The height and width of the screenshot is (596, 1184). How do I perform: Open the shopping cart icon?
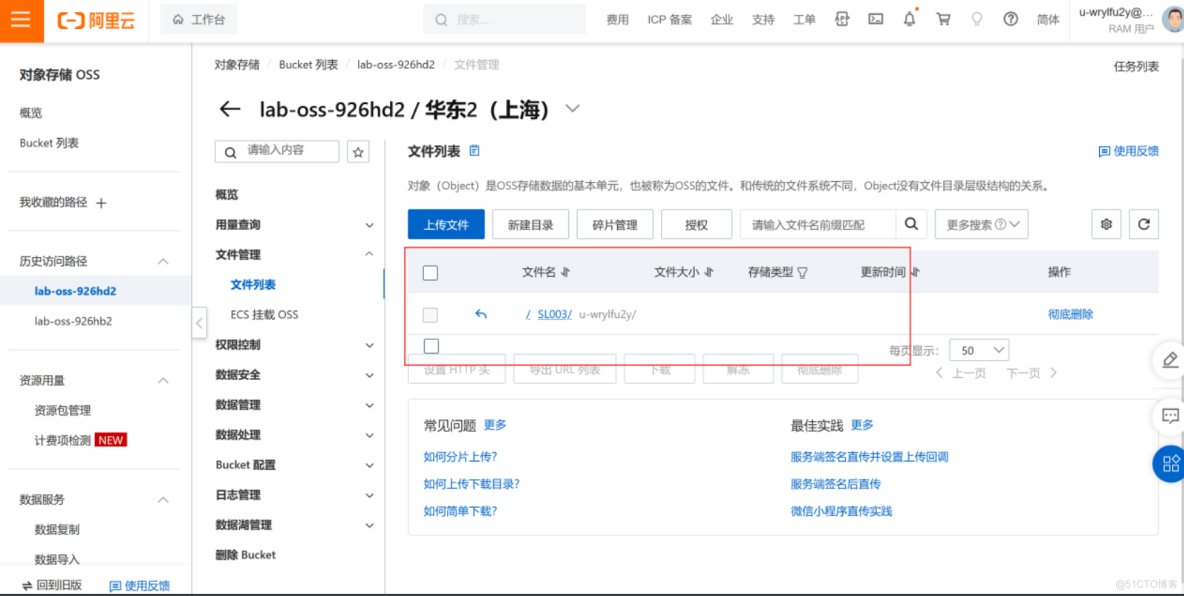(x=943, y=19)
